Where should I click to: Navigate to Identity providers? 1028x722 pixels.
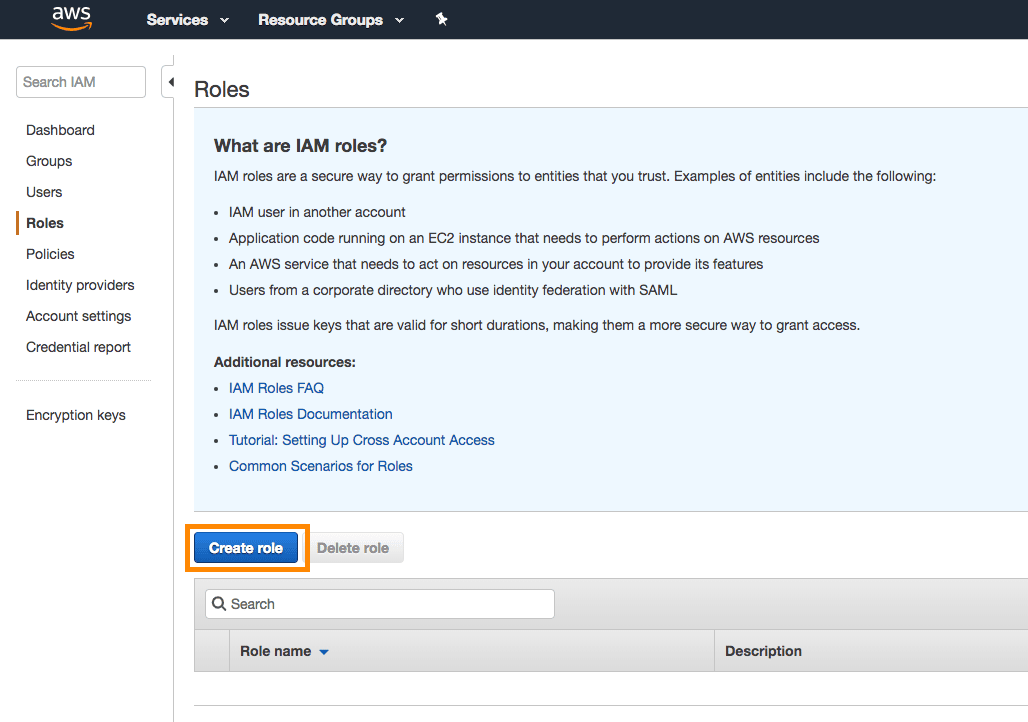(x=80, y=285)
